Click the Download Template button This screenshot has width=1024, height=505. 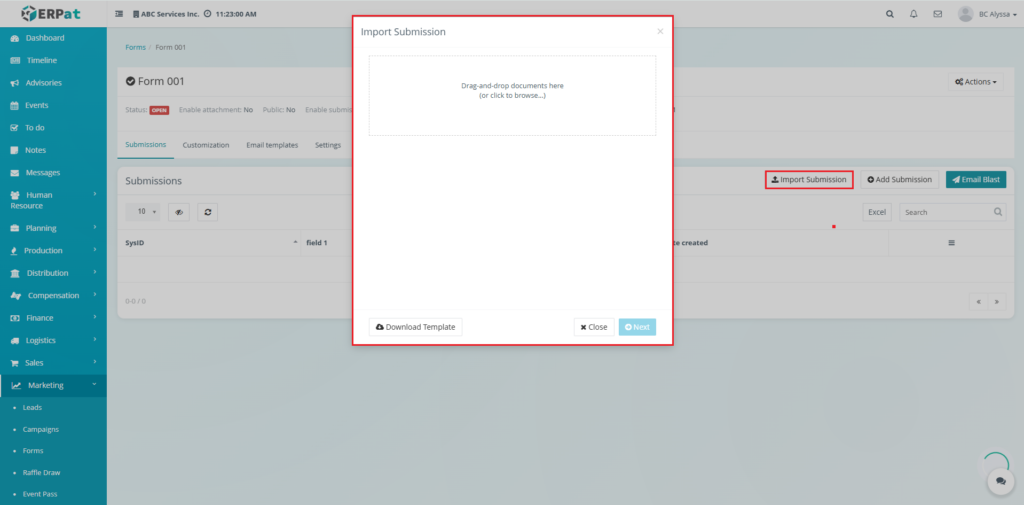(415, 327)
